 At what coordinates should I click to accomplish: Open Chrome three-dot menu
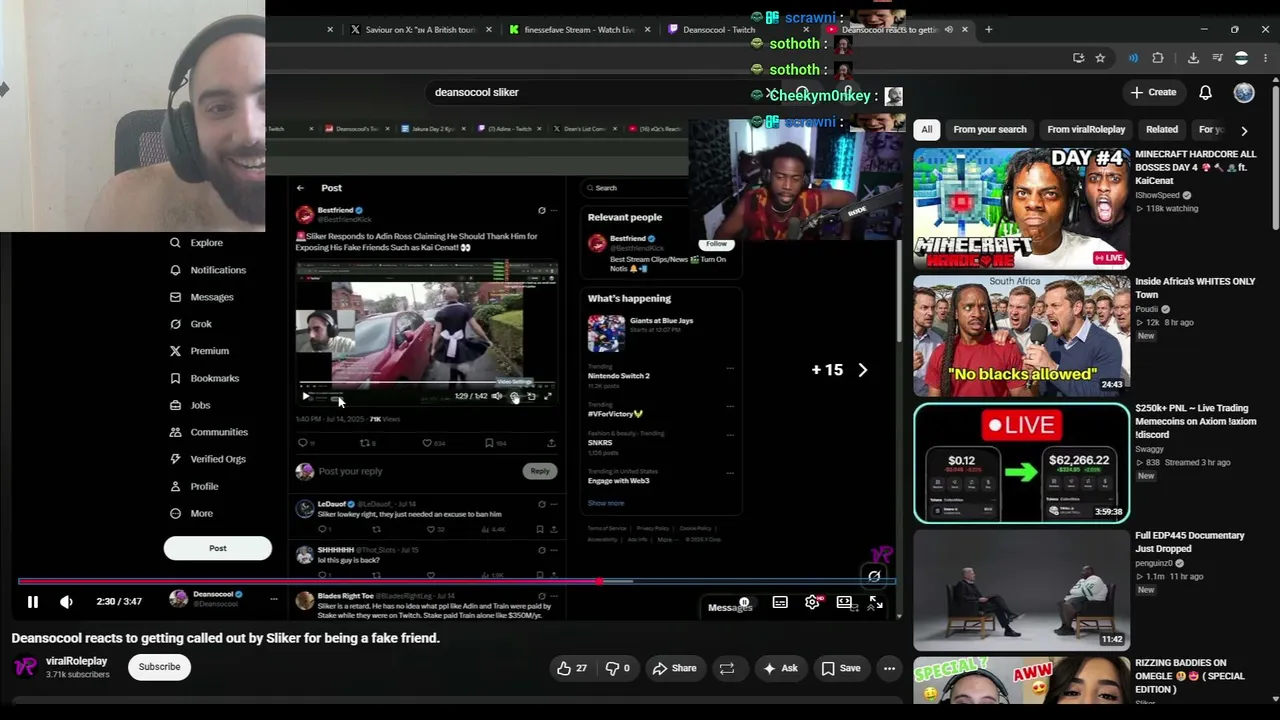pyautogui.click(x=1265, y=58)
